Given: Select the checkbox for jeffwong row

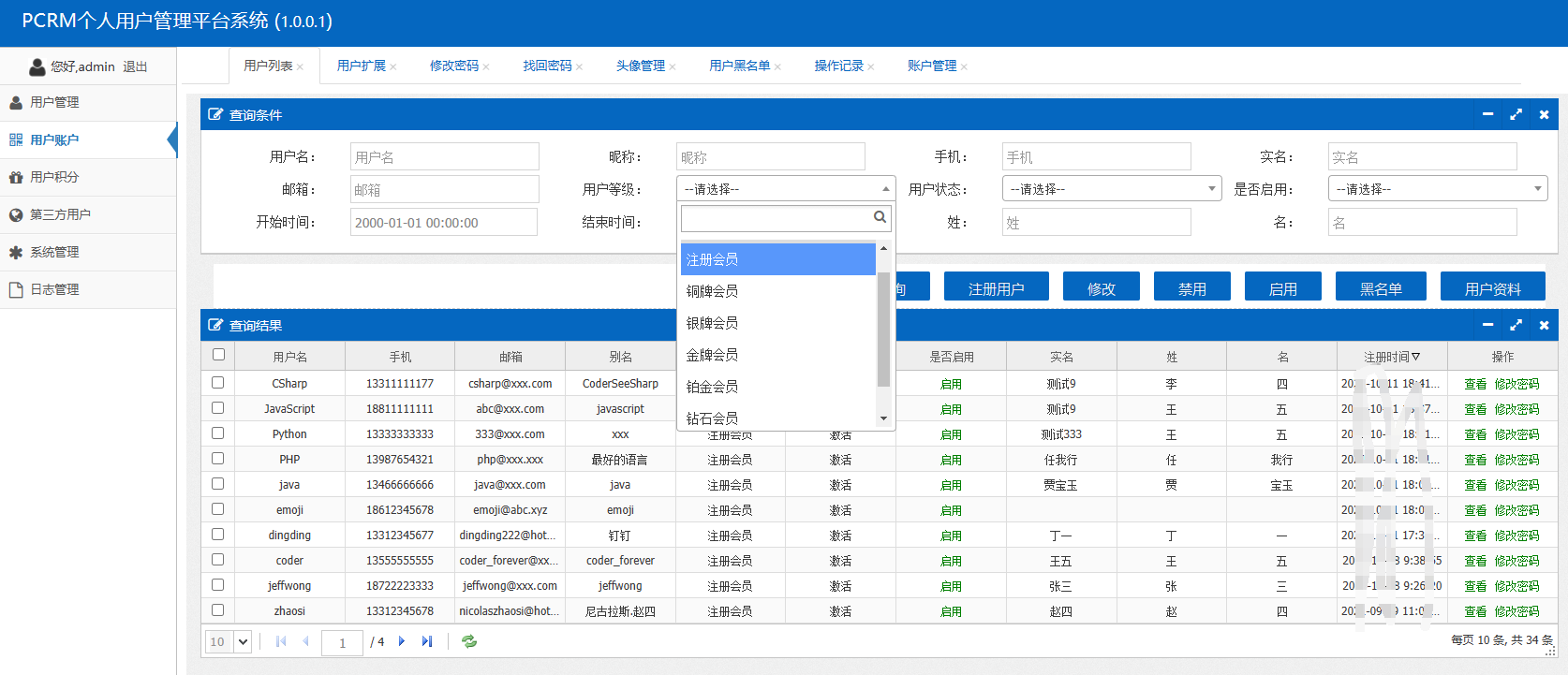Looking at the screenshot, I should click(x=218, y=585).
